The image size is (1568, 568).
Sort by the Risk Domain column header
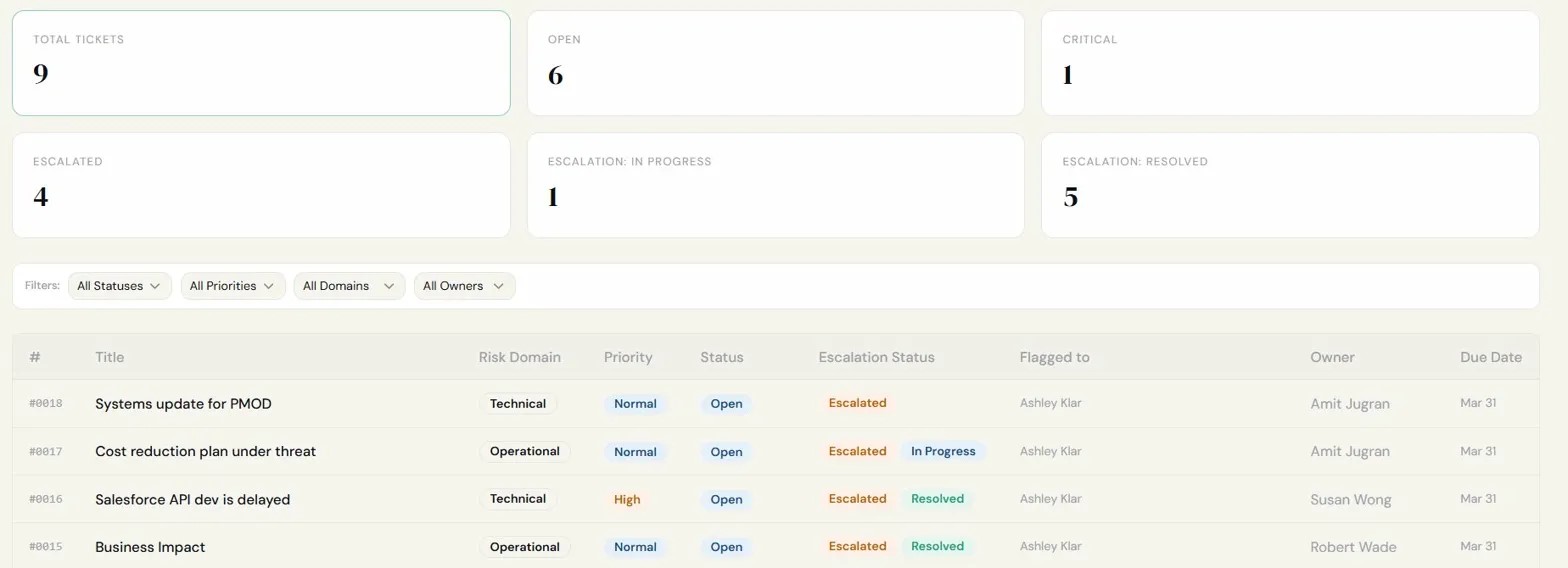(x=520, y=357)
